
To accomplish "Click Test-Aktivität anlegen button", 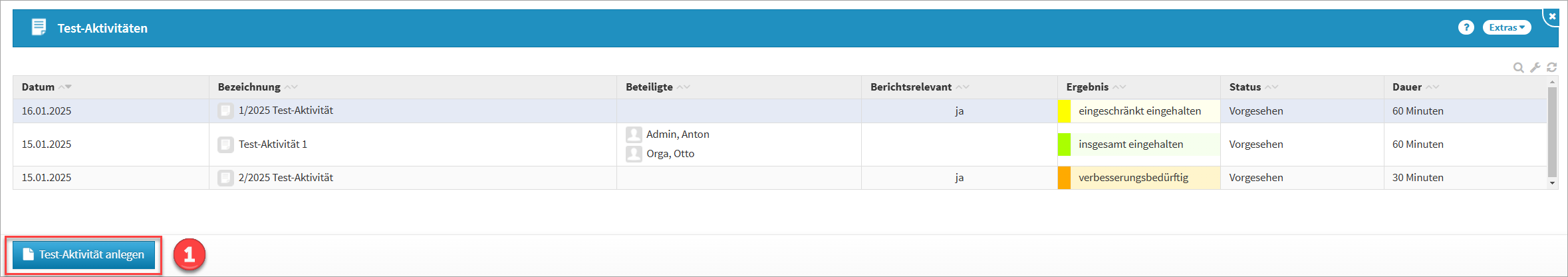I will coord(84,255).
